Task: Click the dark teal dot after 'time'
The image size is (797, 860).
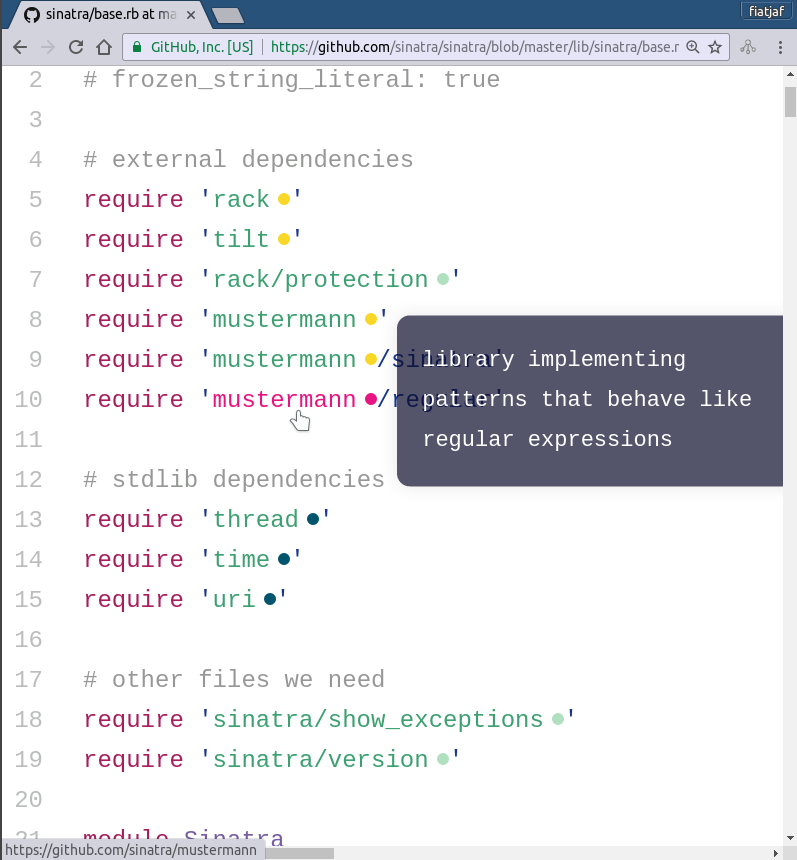Action: tap(284, 559)
